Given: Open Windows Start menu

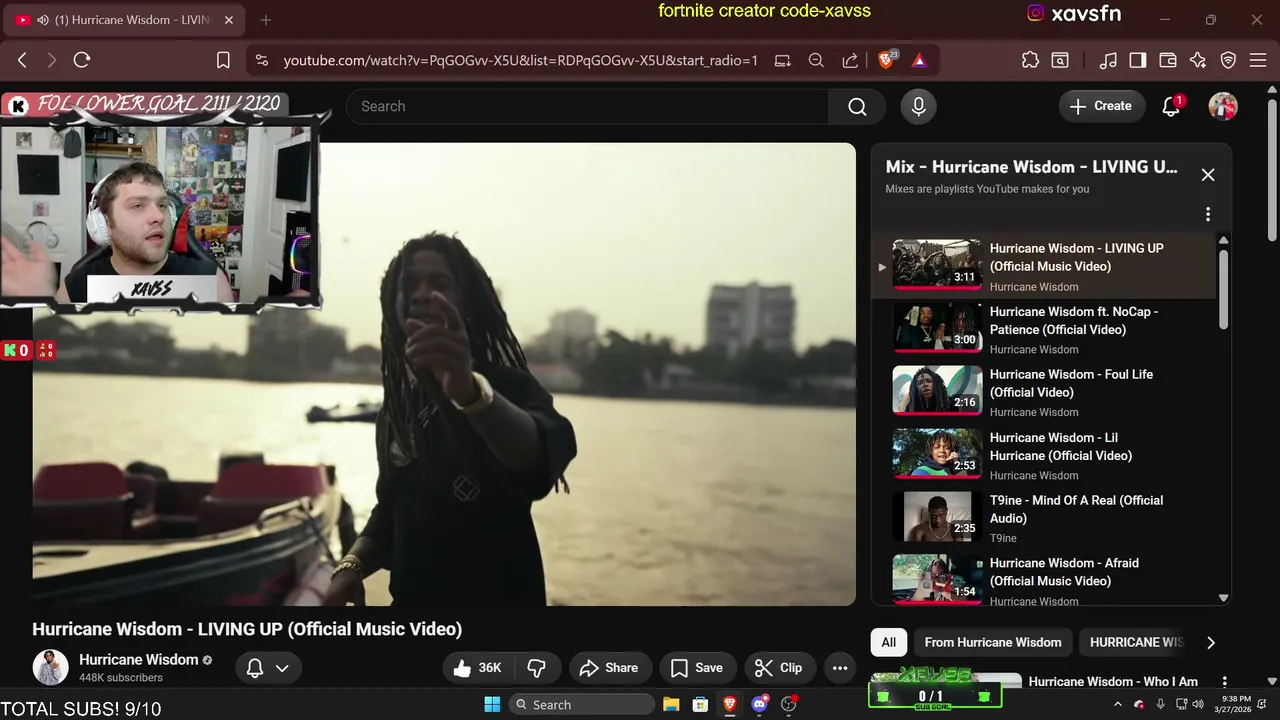Looking at the screenshot, I should [x=492, y=704].
